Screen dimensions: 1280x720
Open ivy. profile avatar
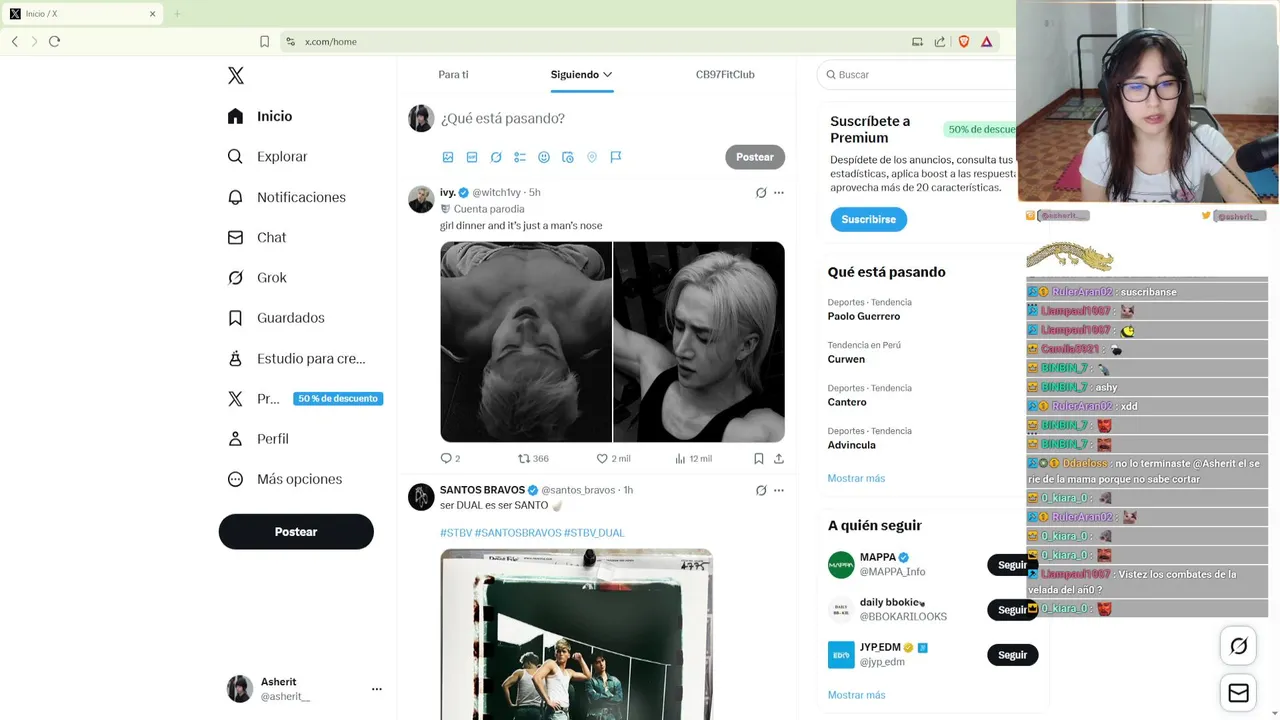421,199
